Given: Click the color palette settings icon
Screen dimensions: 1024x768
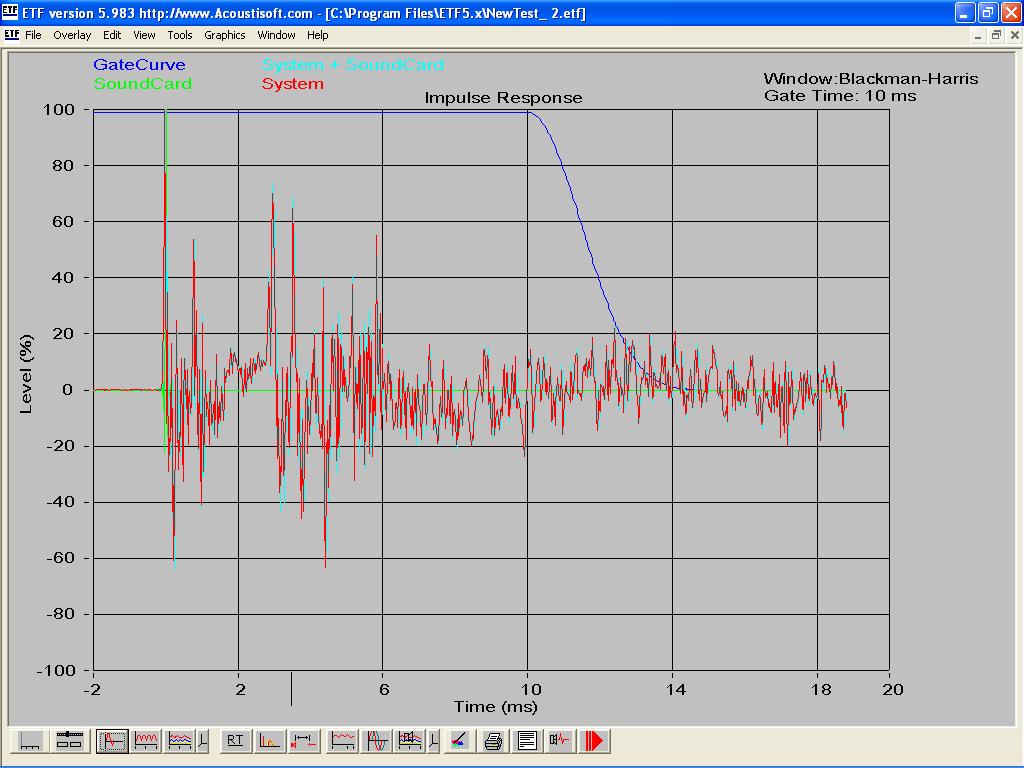Looking at the screenshot, I should coord(458,741).
